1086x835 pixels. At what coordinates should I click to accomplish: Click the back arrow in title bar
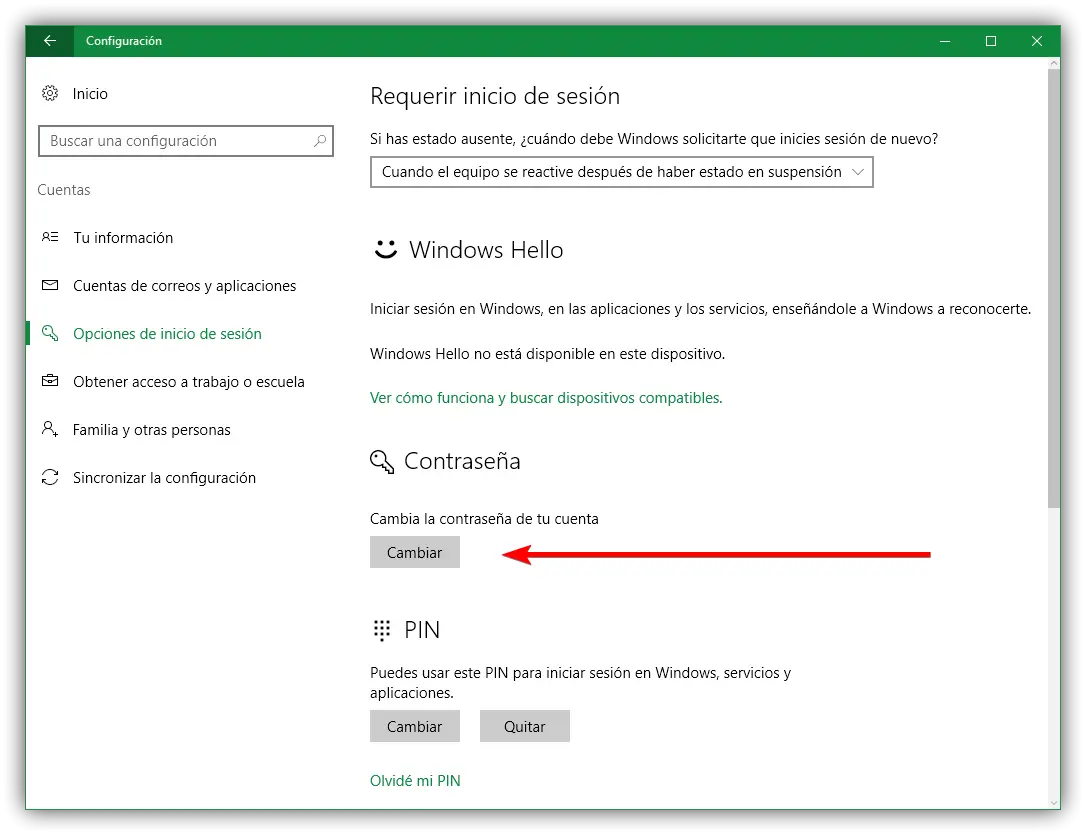50,41
